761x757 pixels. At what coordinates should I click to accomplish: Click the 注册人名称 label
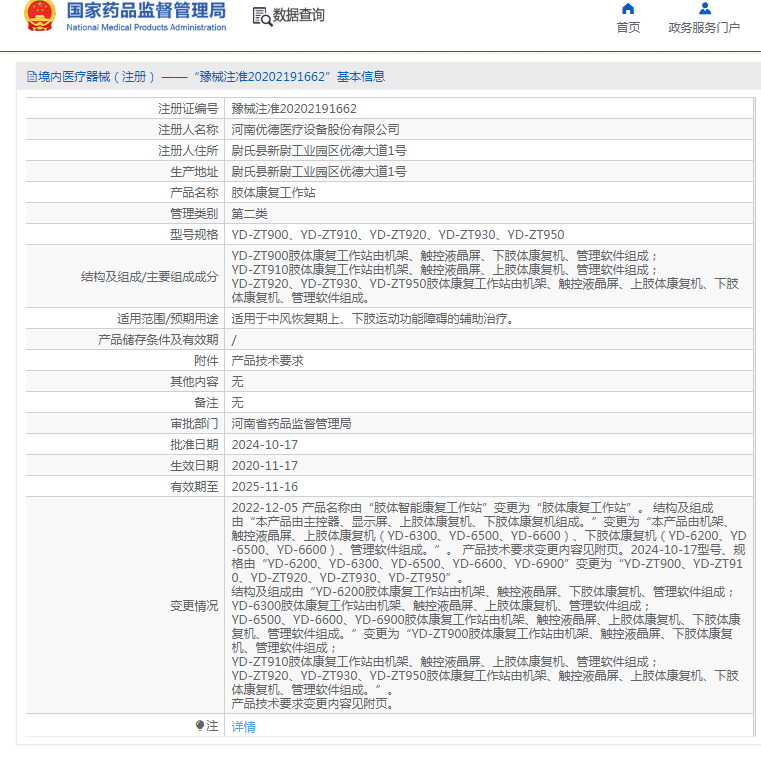coord(188,130)
